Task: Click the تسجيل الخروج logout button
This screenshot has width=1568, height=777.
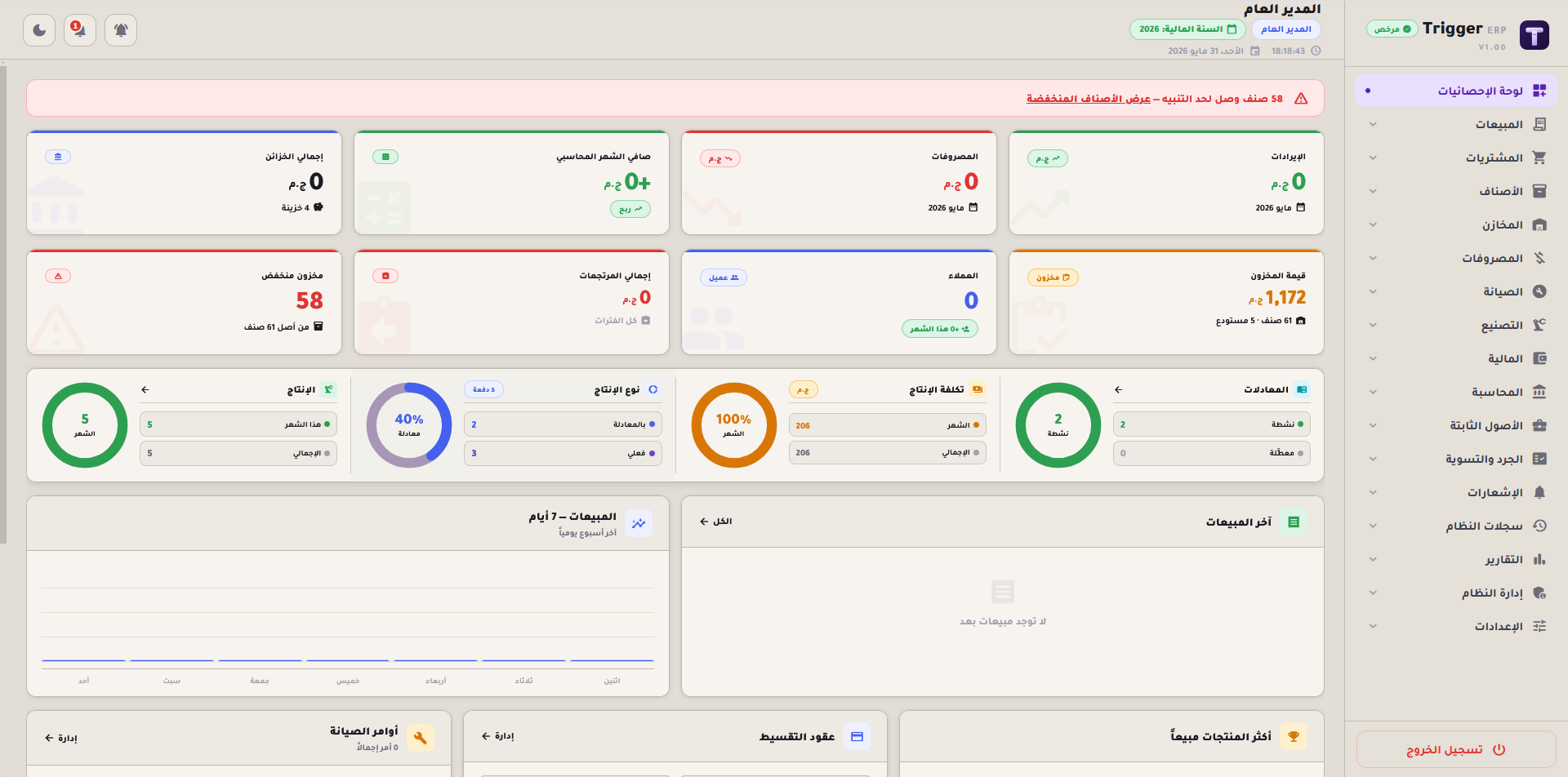Action: 1456,749
